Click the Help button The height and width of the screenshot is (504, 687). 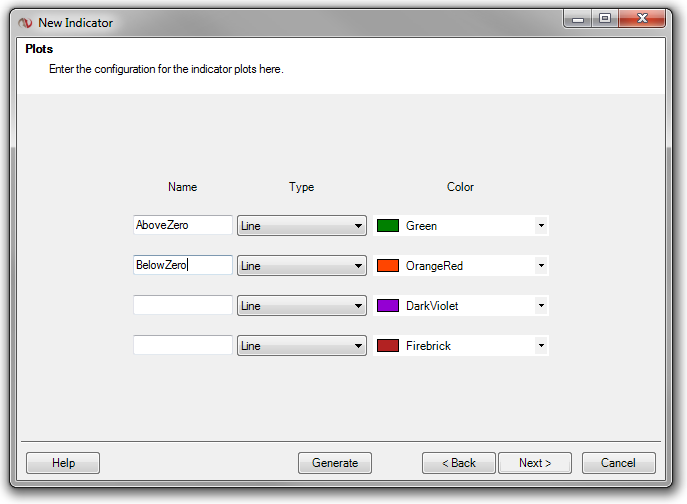pos(63,463)
